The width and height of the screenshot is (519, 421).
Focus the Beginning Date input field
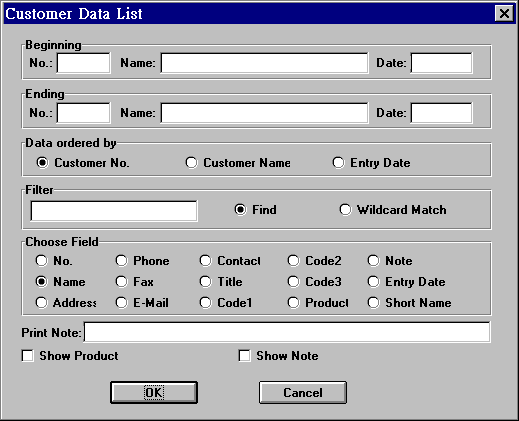click(441, 63)
